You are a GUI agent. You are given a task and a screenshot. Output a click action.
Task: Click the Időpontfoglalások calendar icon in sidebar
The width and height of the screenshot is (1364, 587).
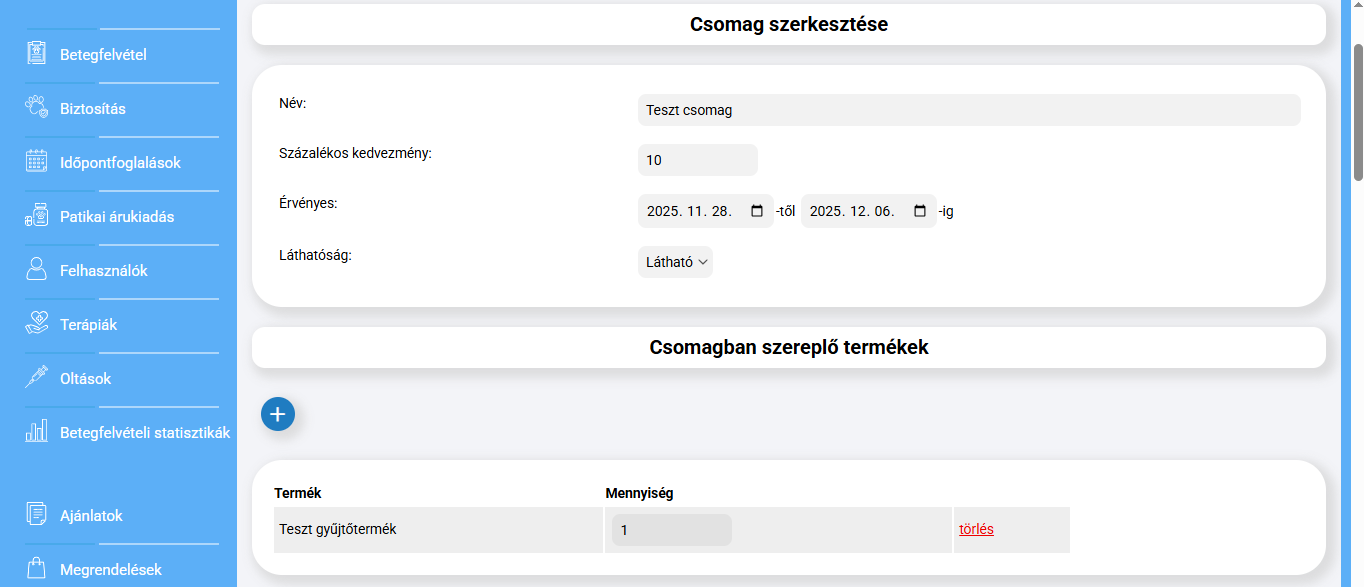pos(37,162)
